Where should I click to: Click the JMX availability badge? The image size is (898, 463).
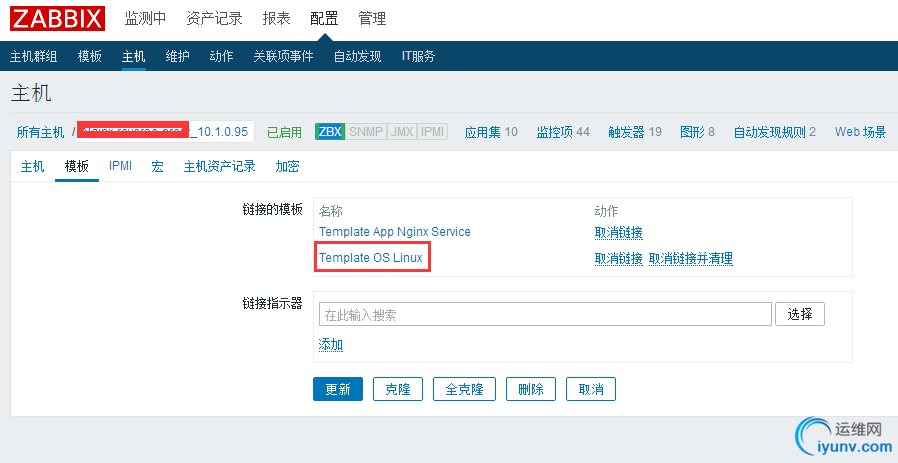click(x=402, y=132)
